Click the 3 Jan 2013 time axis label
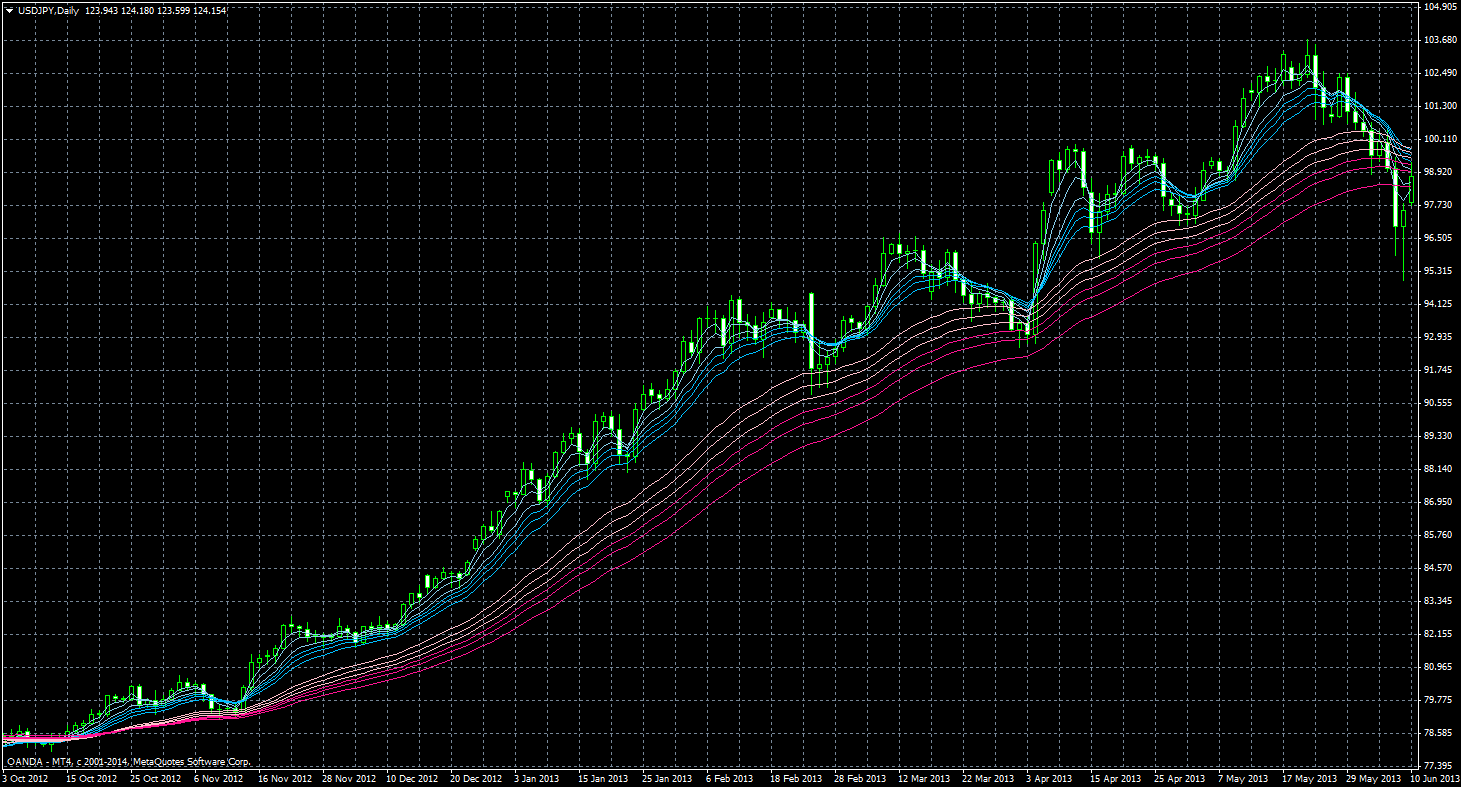Image resolution: width=1461 pixels, height=787 pixels. 537,778
